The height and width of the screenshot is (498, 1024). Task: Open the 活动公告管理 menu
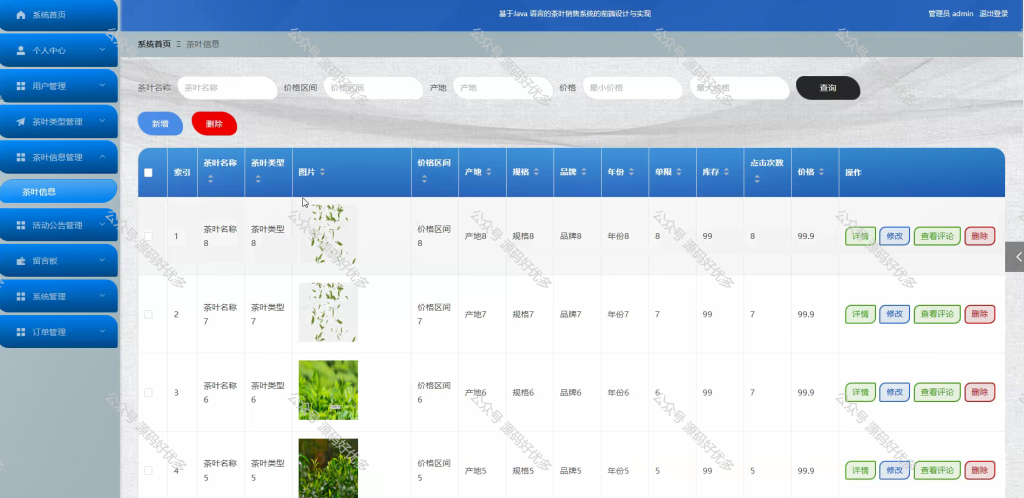(59, 225)
